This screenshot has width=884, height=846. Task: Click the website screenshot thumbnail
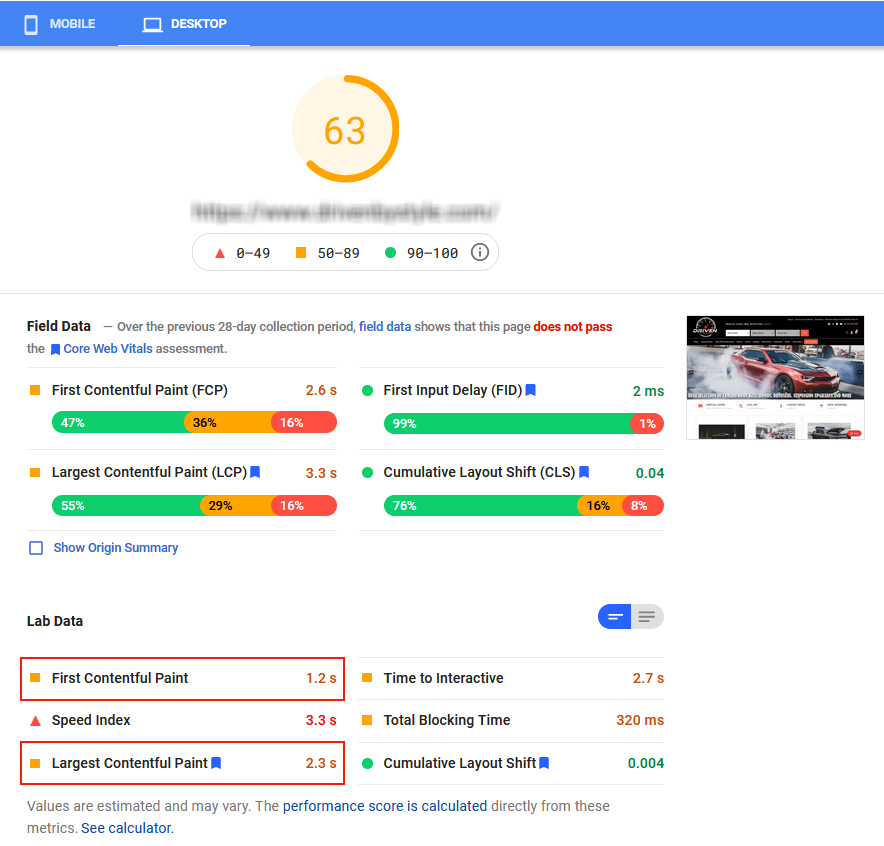(x=775, y=378)
